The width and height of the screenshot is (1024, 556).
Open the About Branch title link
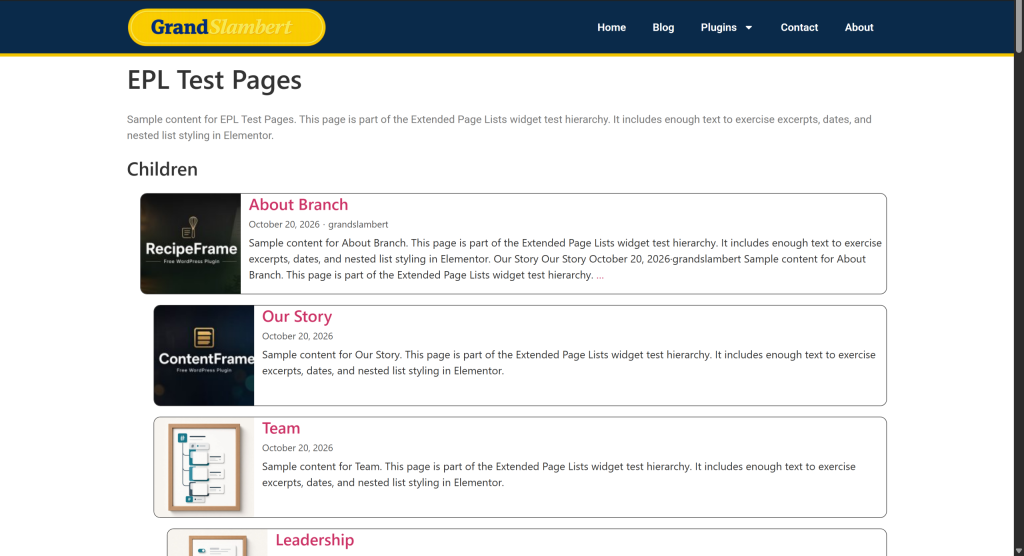tap(298, 204)
